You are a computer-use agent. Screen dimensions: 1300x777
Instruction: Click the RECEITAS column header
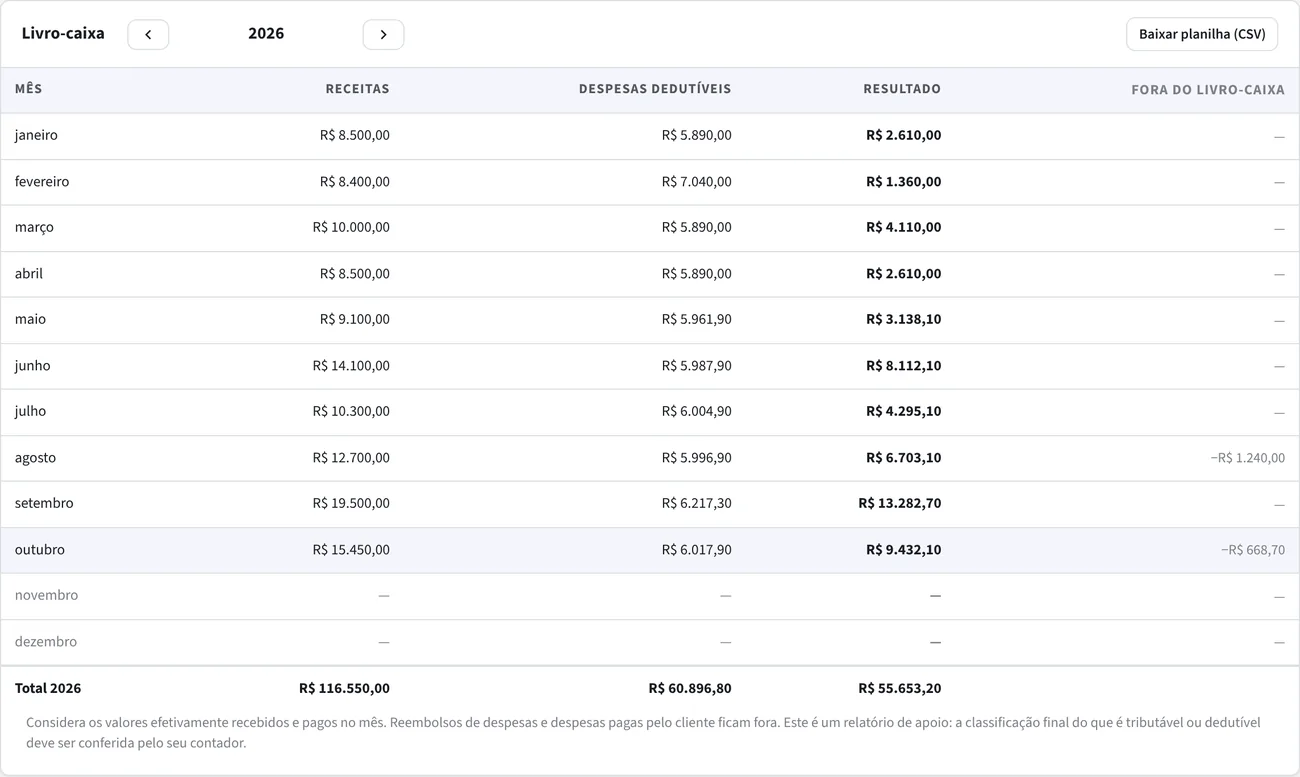(357, 89)
